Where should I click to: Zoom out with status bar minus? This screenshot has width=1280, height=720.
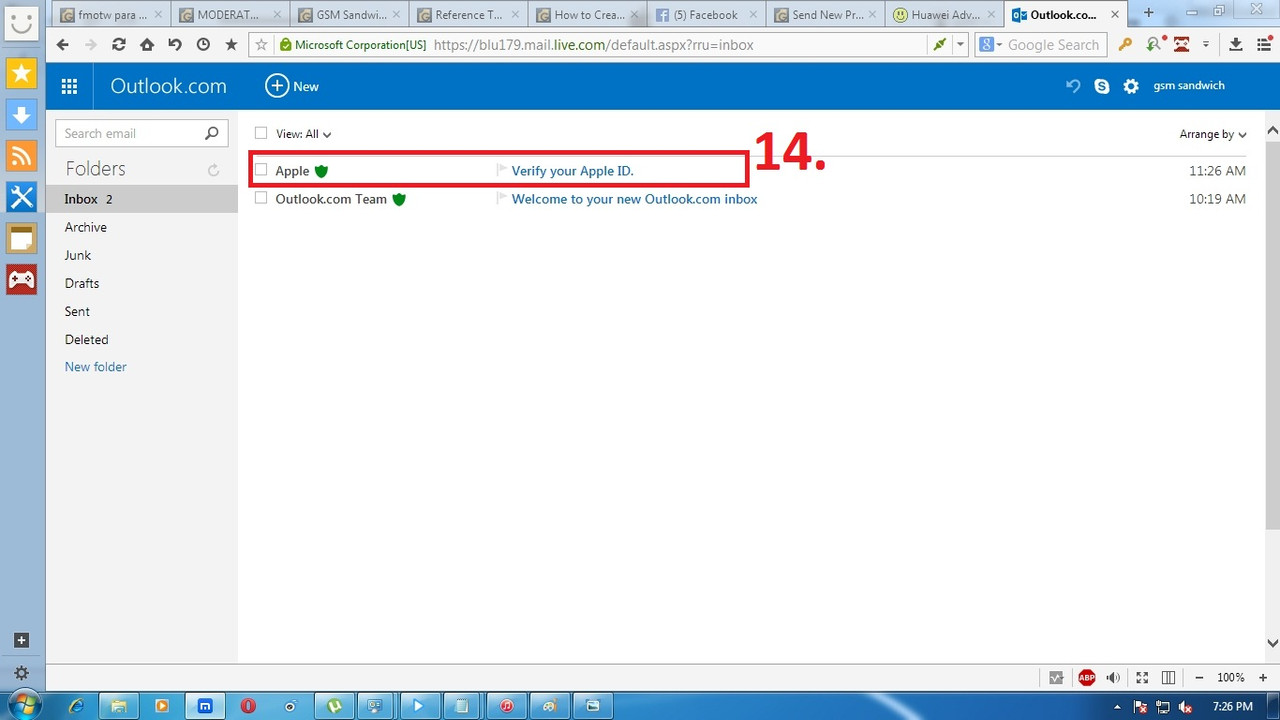click(1199, 678)
